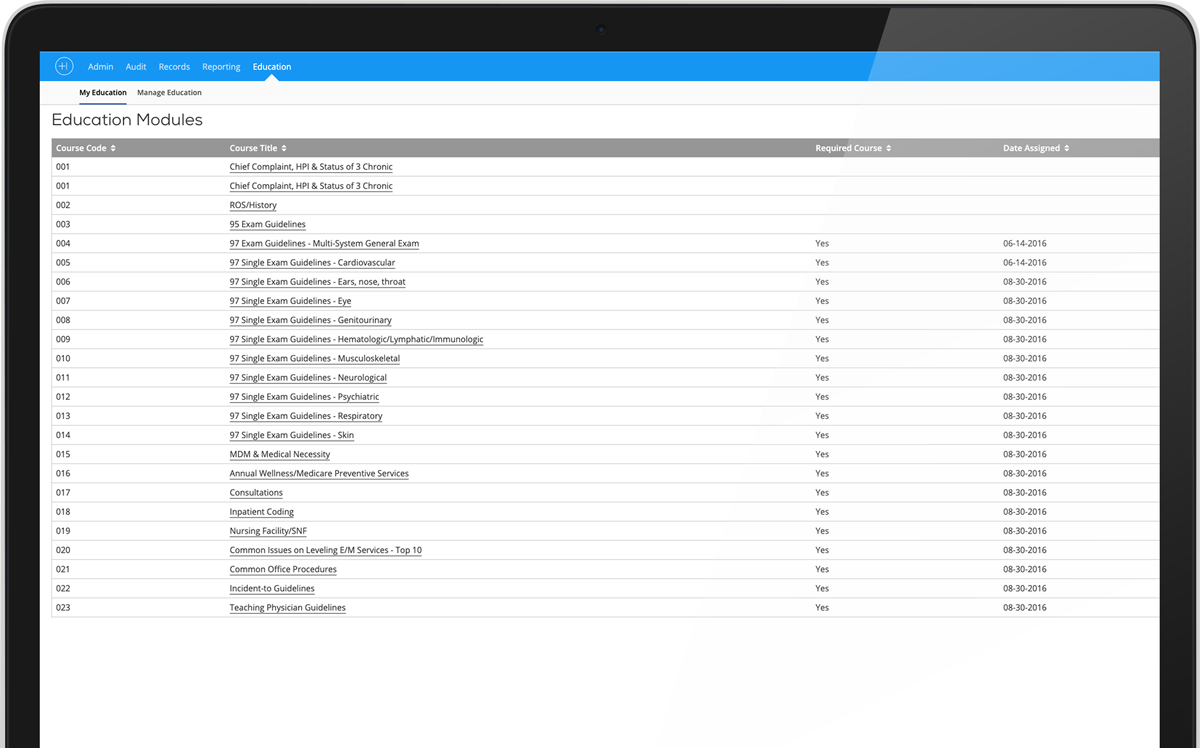
Task: Select the Education menu item
Action: coord(271,66)
